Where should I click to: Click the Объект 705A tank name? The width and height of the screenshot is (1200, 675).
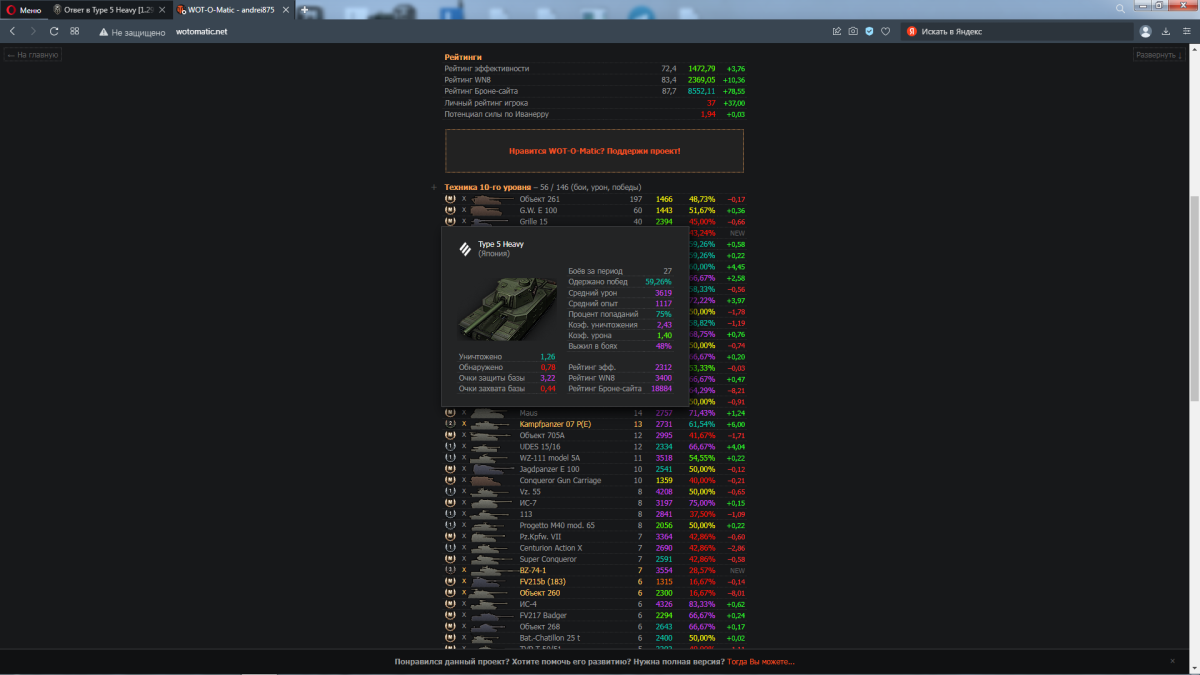click(x=542, y=436)
